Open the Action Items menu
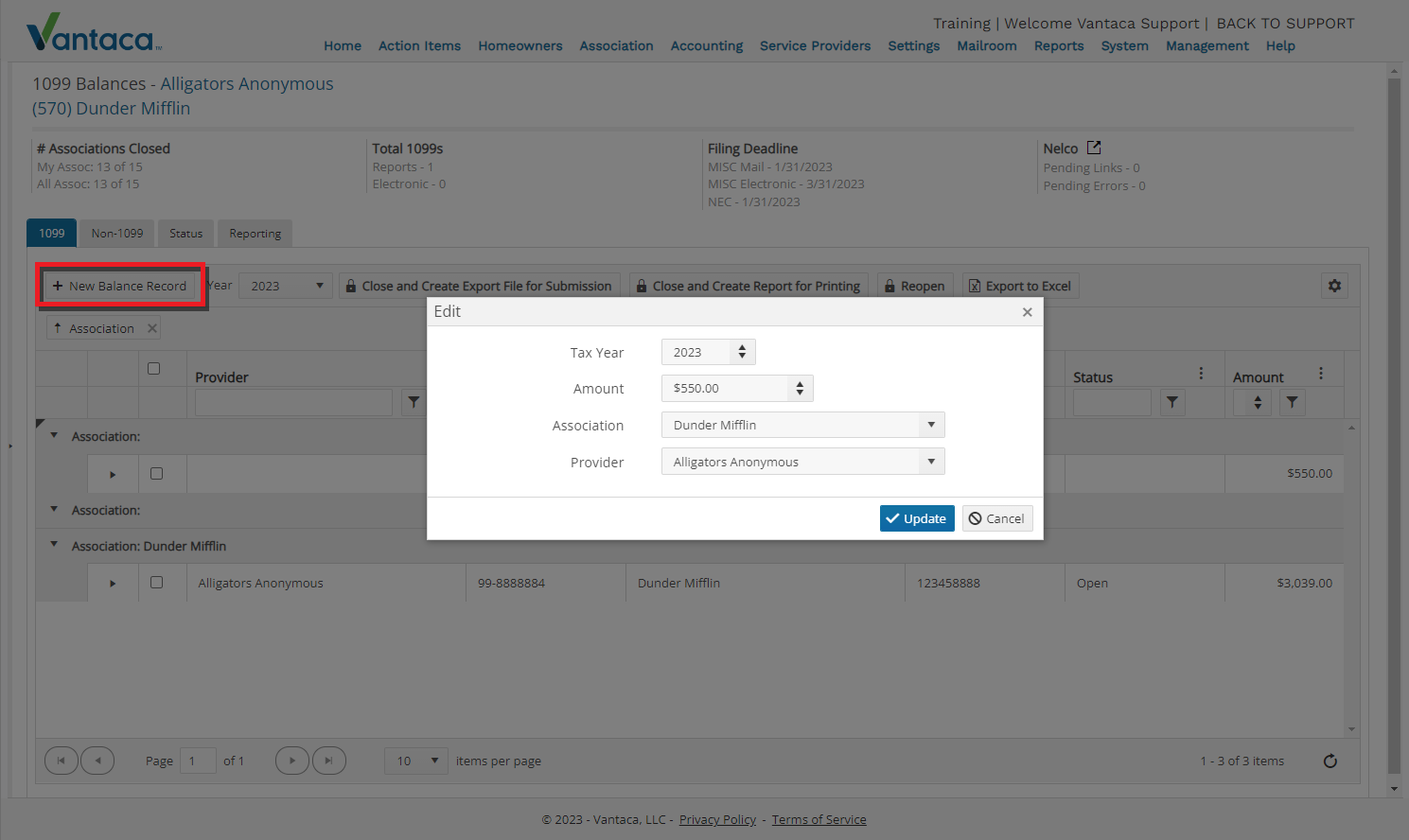This screenshot has height=840, width=1409. (x=419, y=45)
